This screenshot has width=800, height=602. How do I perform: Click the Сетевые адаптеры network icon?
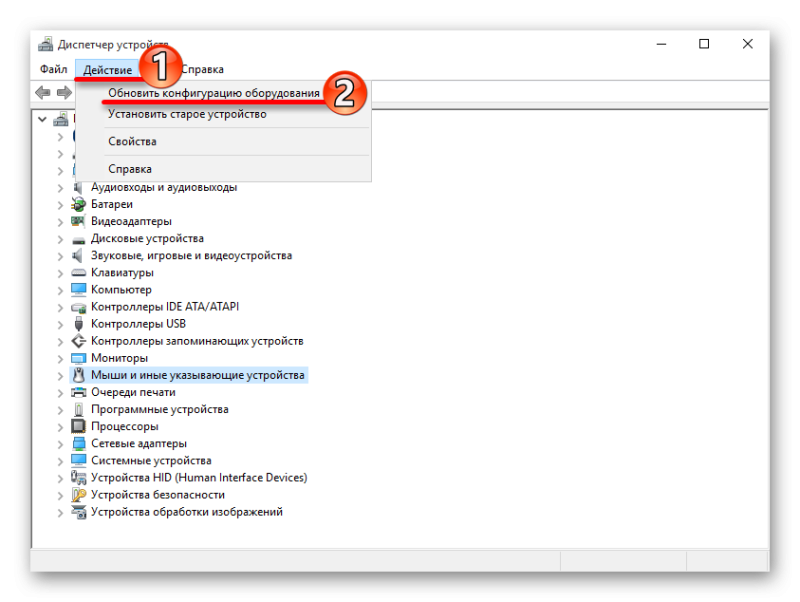[x=79, y=443]
